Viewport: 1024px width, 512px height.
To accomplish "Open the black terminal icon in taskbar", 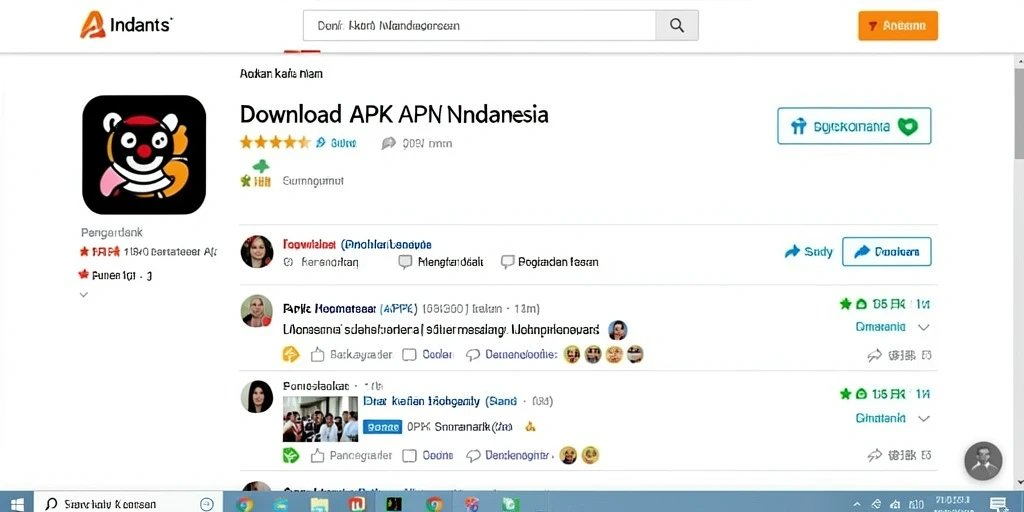I will (x=394, y=504).
